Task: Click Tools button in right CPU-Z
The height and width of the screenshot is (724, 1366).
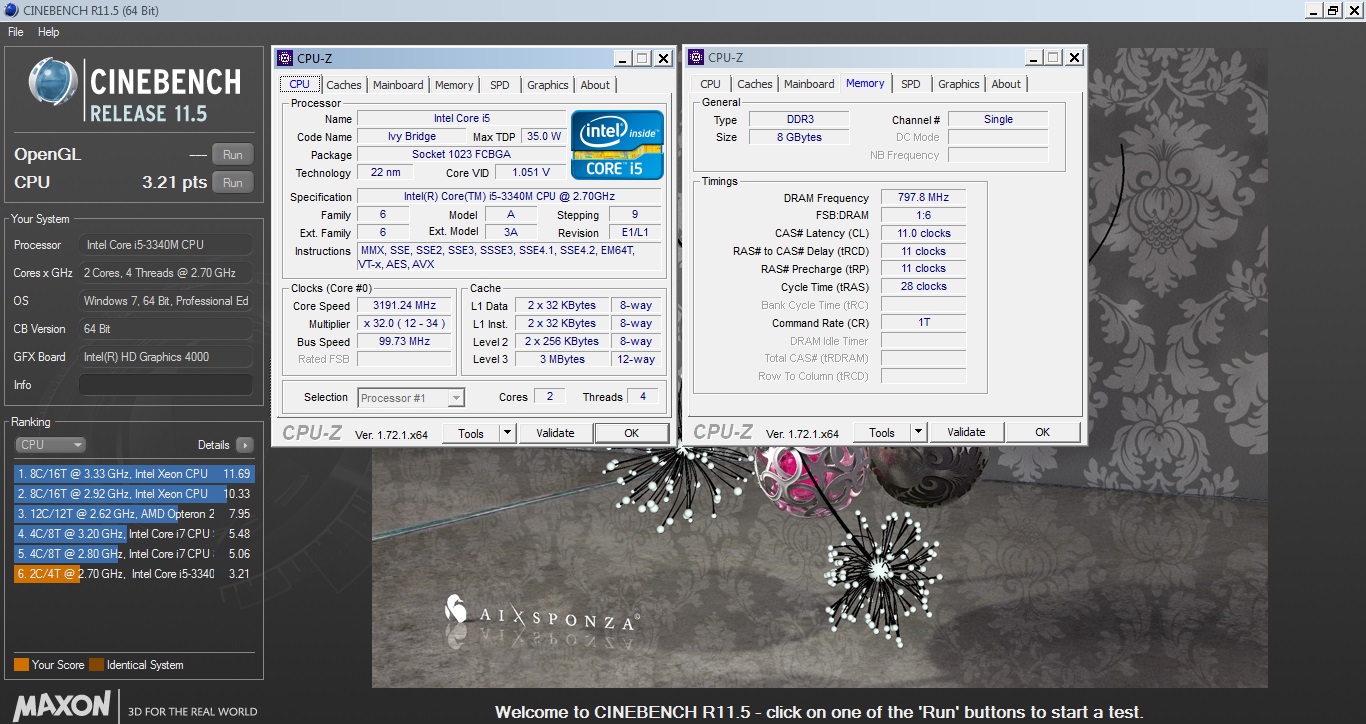Action: (x=882, y=432)
